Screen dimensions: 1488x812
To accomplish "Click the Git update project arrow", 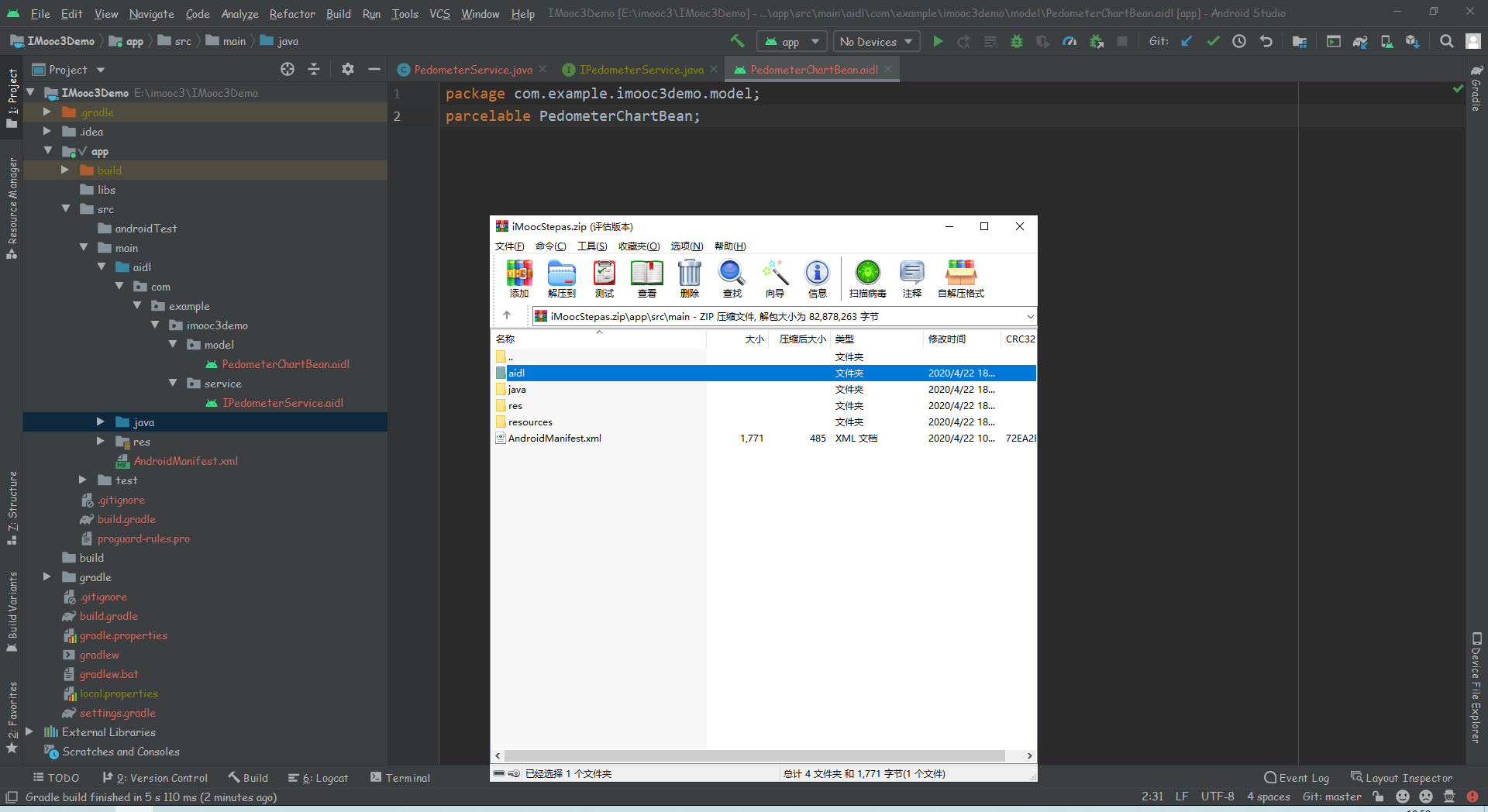I will tap(1187, 41).
